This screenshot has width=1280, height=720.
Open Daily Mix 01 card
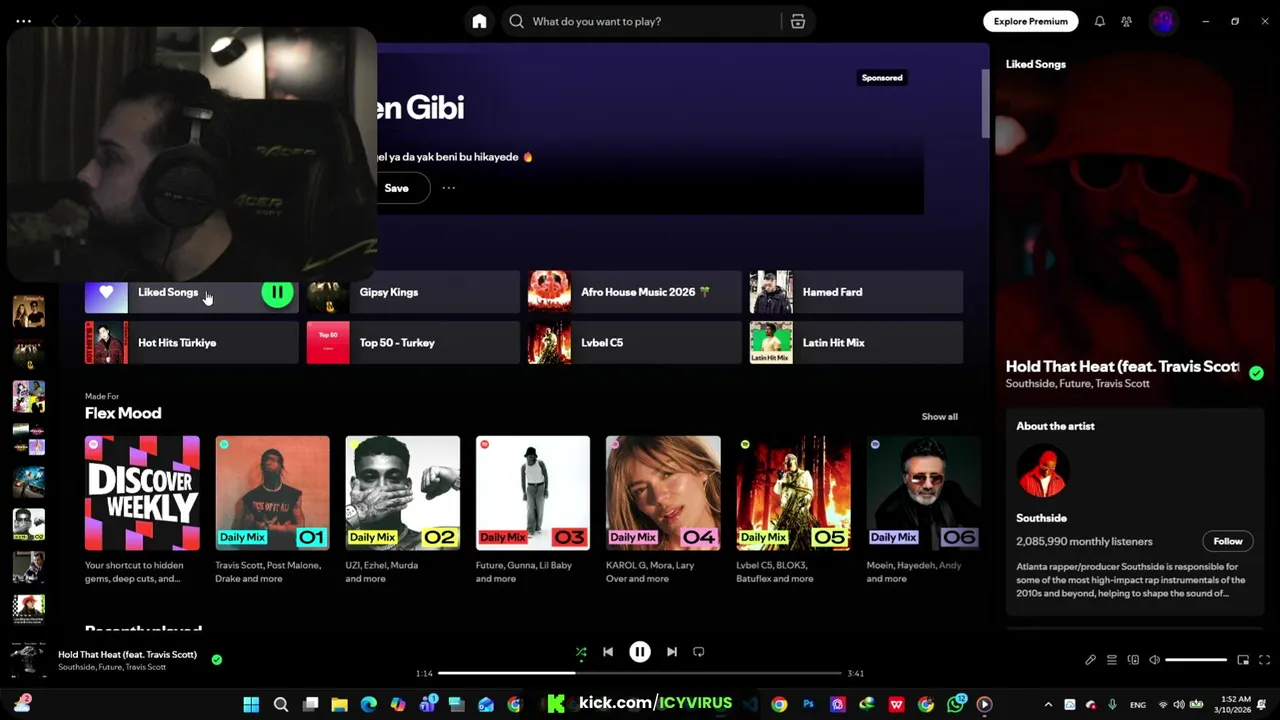[x=272, y=510]
